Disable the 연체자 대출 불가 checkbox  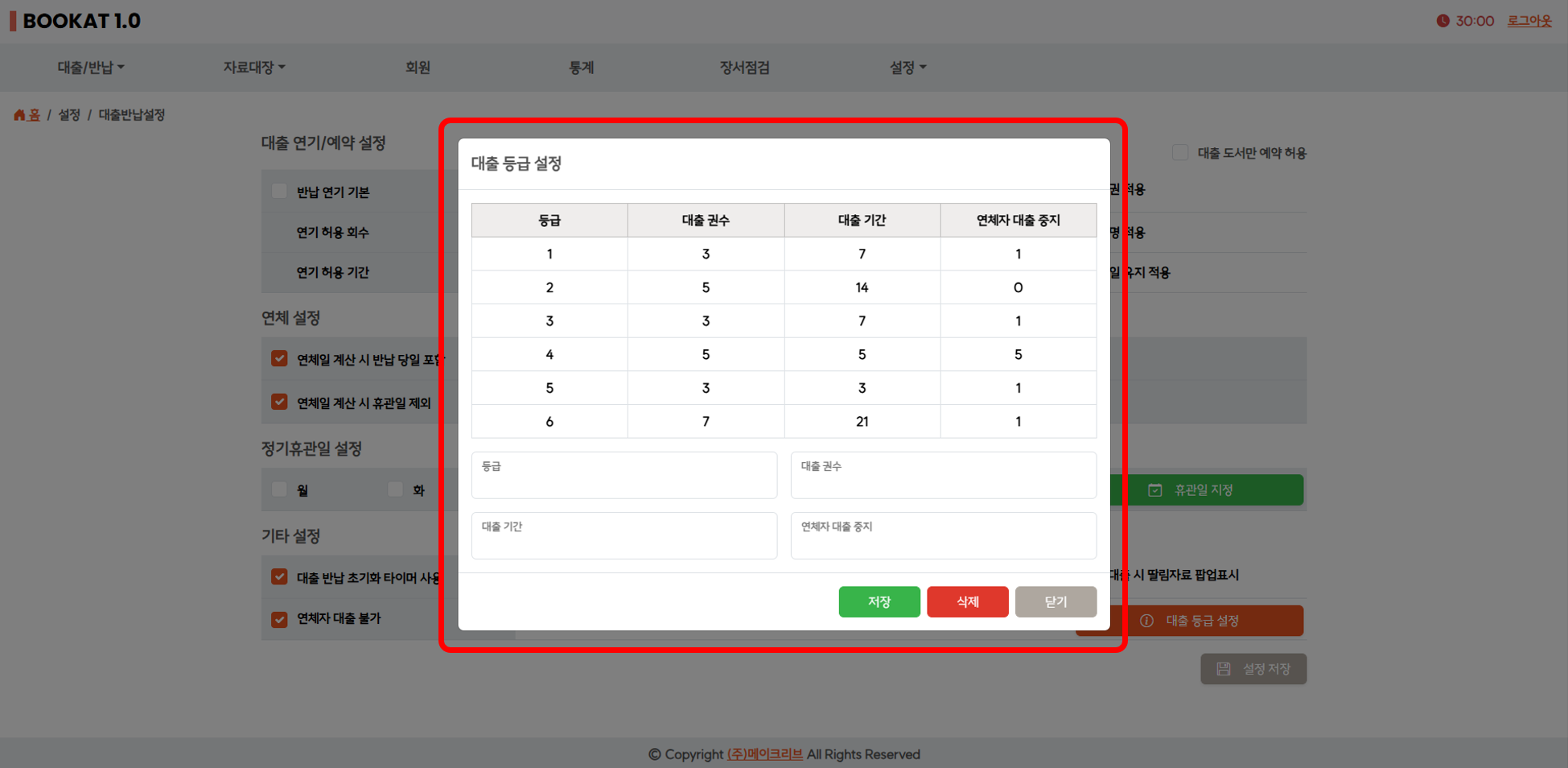pyautogui.click(x=279, y=619)
